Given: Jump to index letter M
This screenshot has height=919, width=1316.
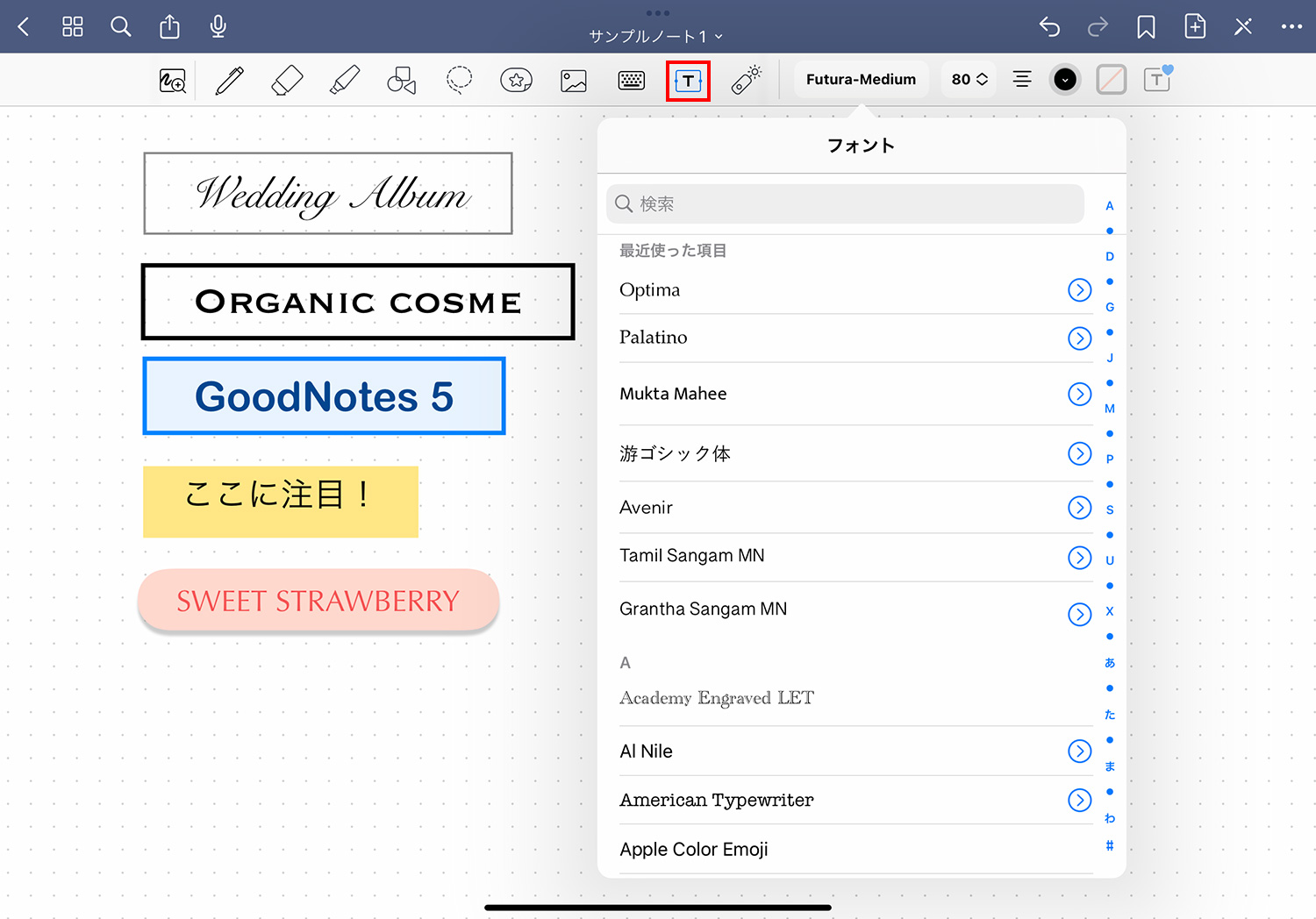Looking at the screenshot, I should coord(1110,409).
